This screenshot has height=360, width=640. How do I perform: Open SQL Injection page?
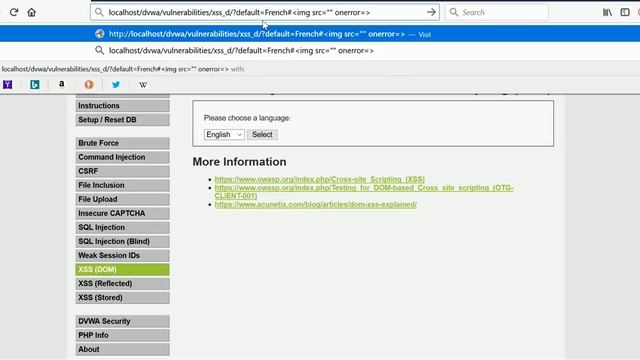[122, 227]
